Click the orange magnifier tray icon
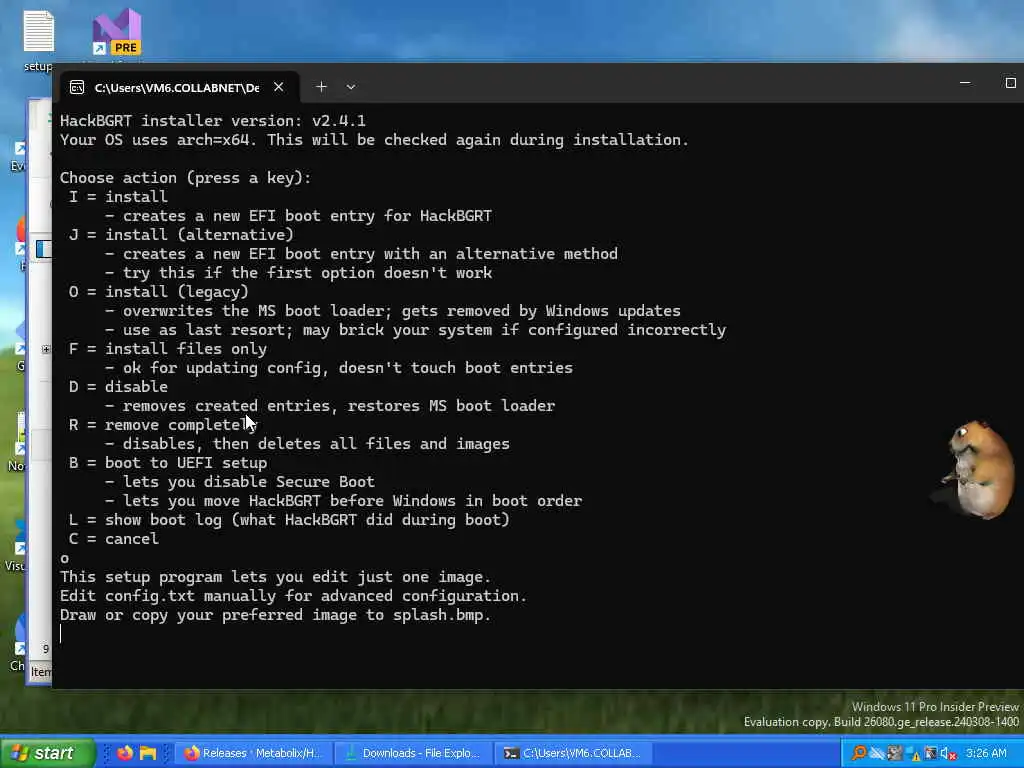This screenshot has width=1024, height=768. (x=859, y=753)
